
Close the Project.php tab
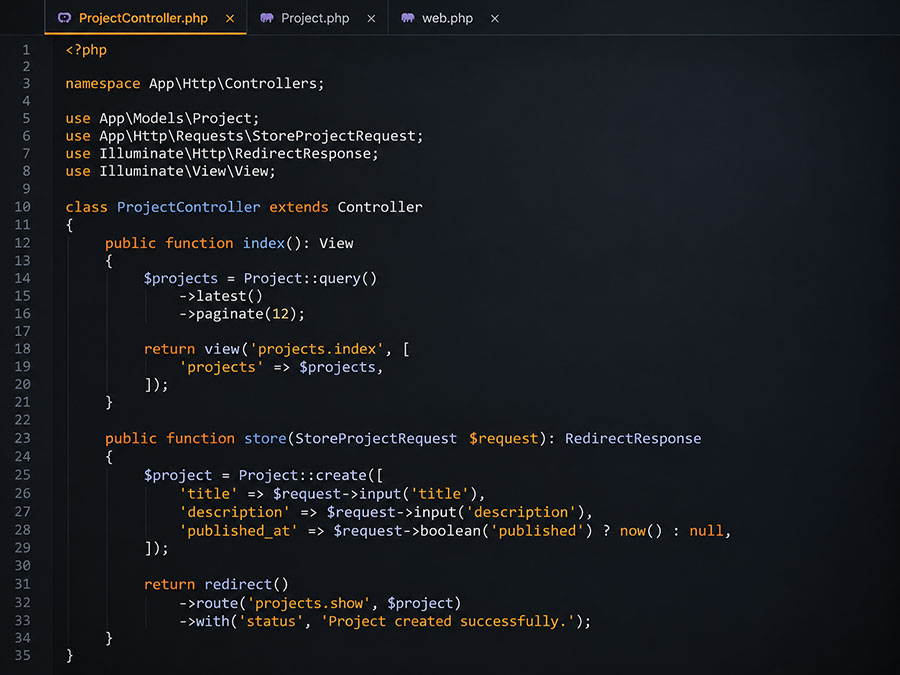[x=371, y=18]
